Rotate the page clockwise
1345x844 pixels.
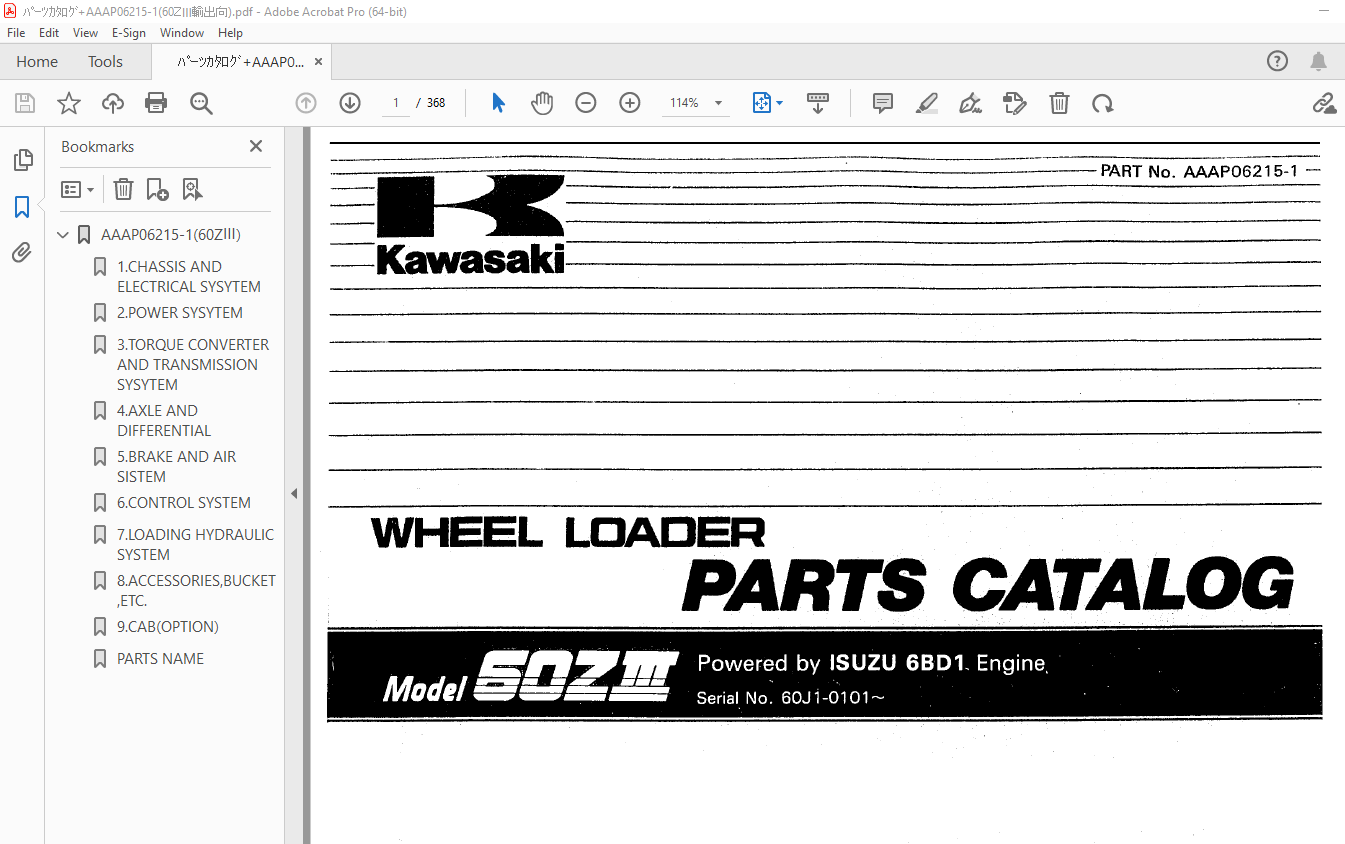pos(1102,103)
